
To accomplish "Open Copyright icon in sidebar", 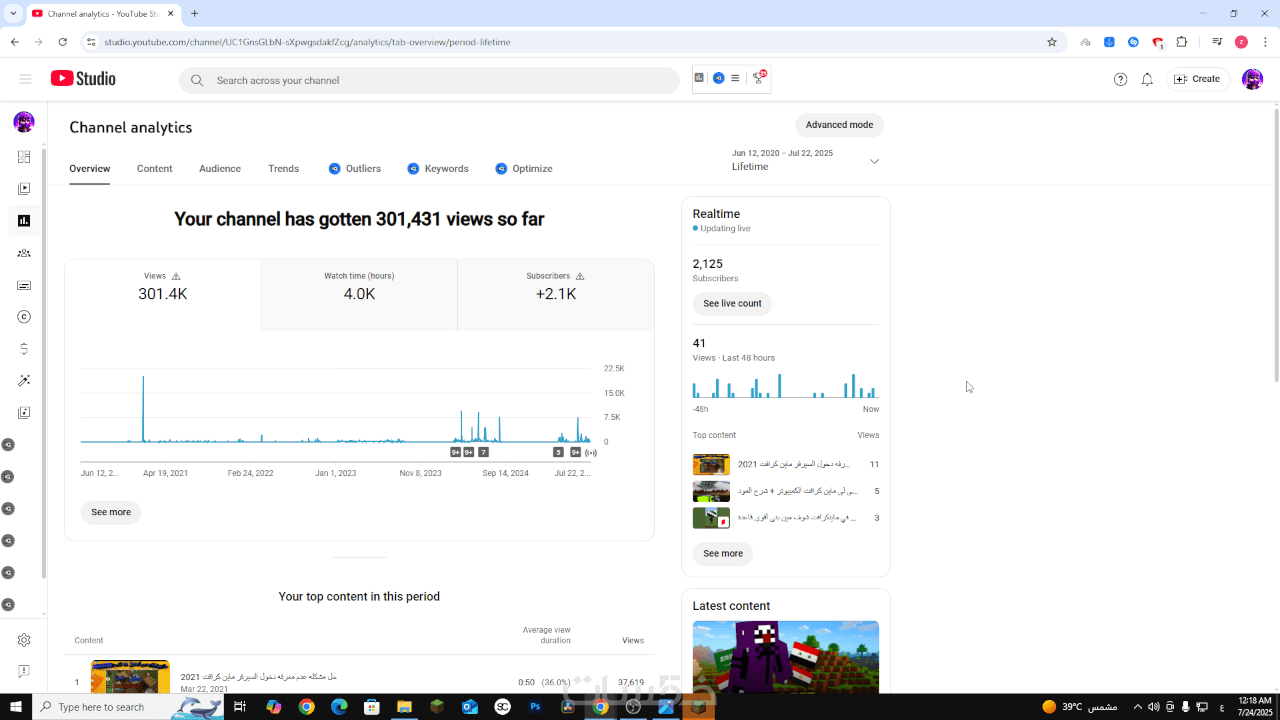I will 24,317.
